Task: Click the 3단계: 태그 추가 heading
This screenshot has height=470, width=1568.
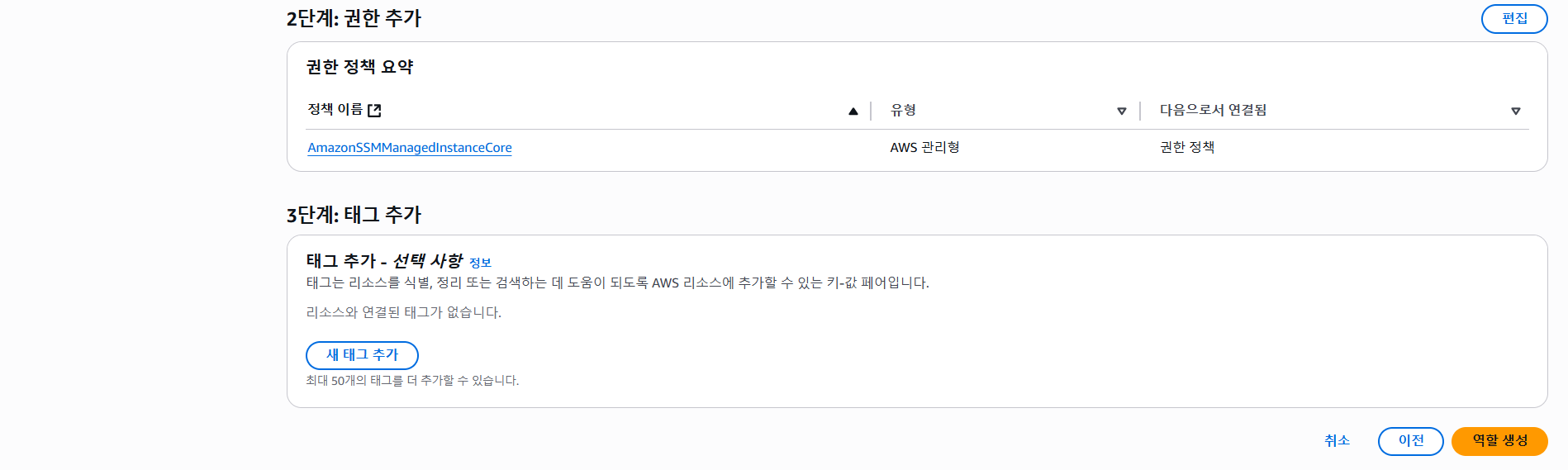Action: pos(354,215)
